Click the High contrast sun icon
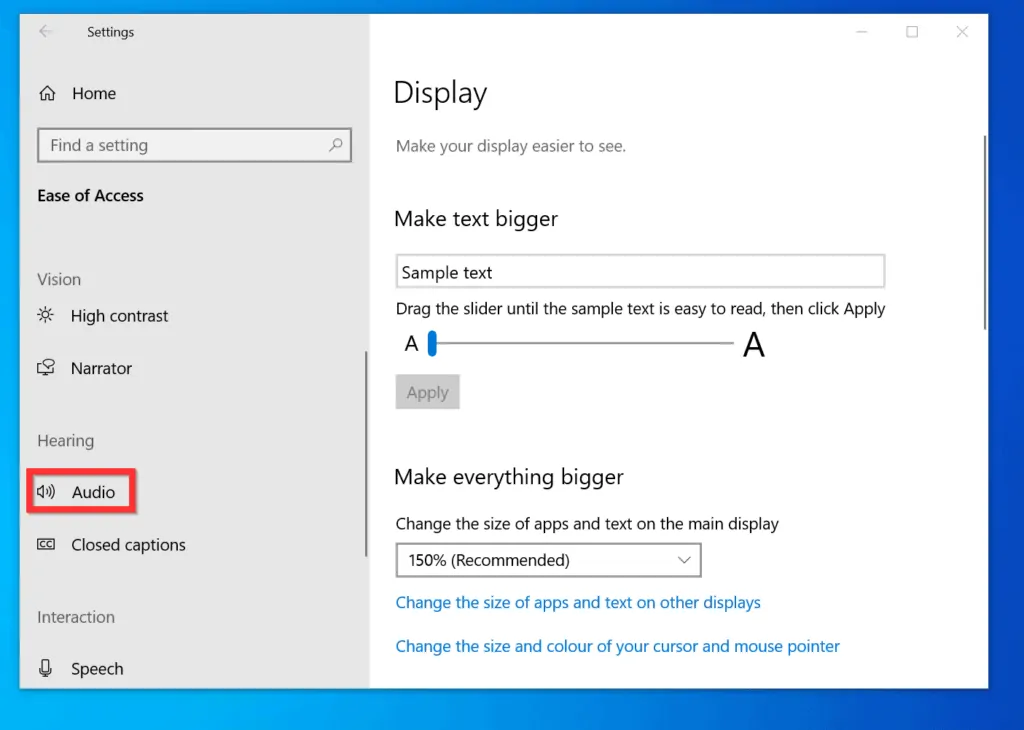This screenshot has height=730, width=1024. click(46, 316)
